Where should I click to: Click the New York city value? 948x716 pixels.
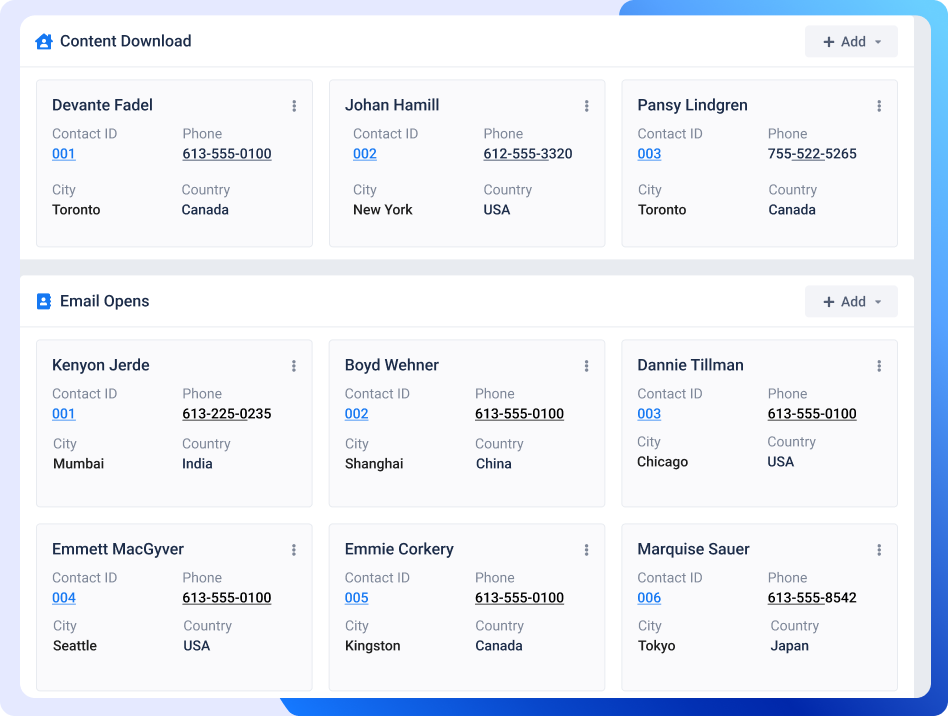[383, 210]
